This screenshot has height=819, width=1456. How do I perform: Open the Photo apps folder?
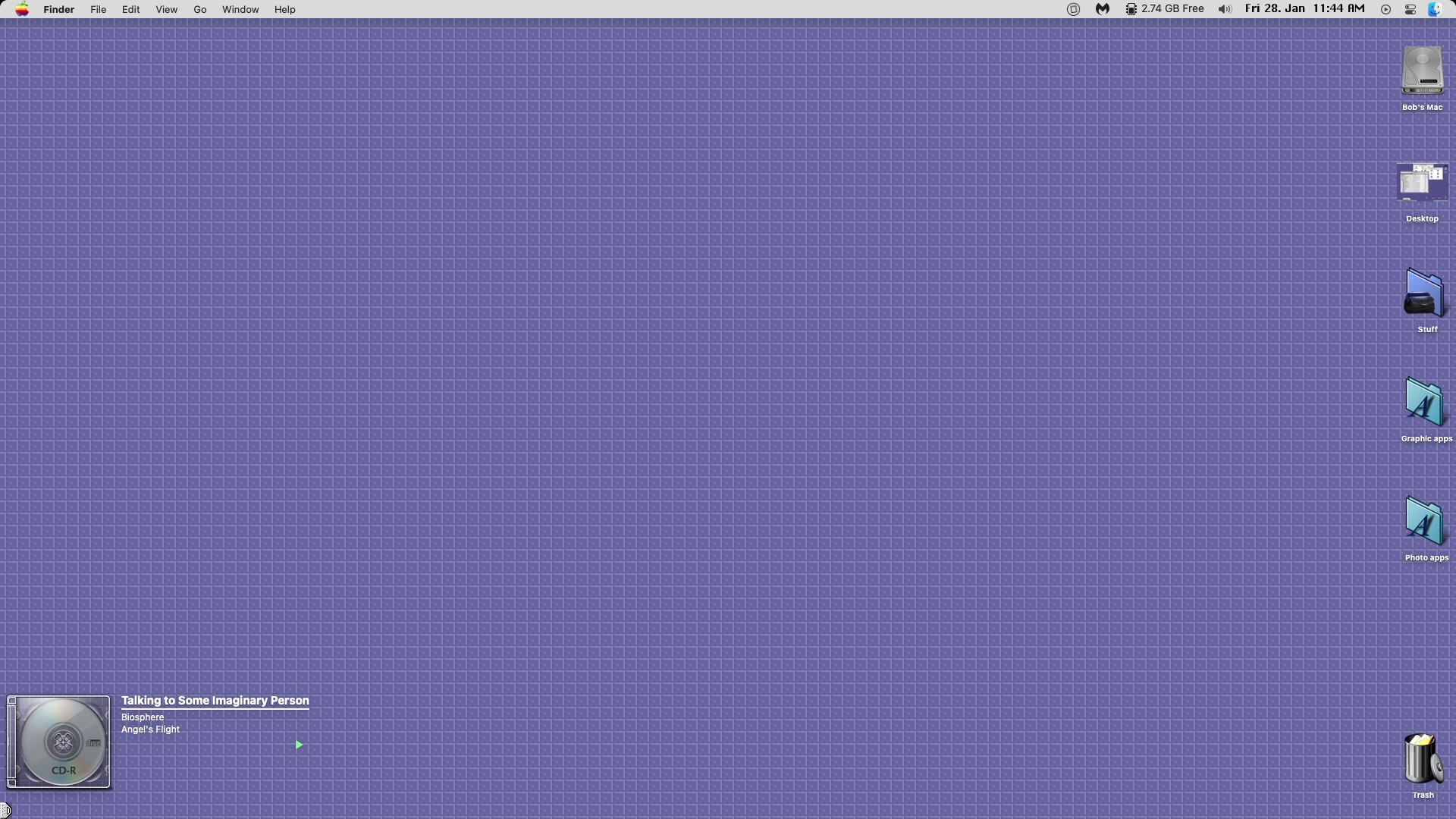point(1425,522)
